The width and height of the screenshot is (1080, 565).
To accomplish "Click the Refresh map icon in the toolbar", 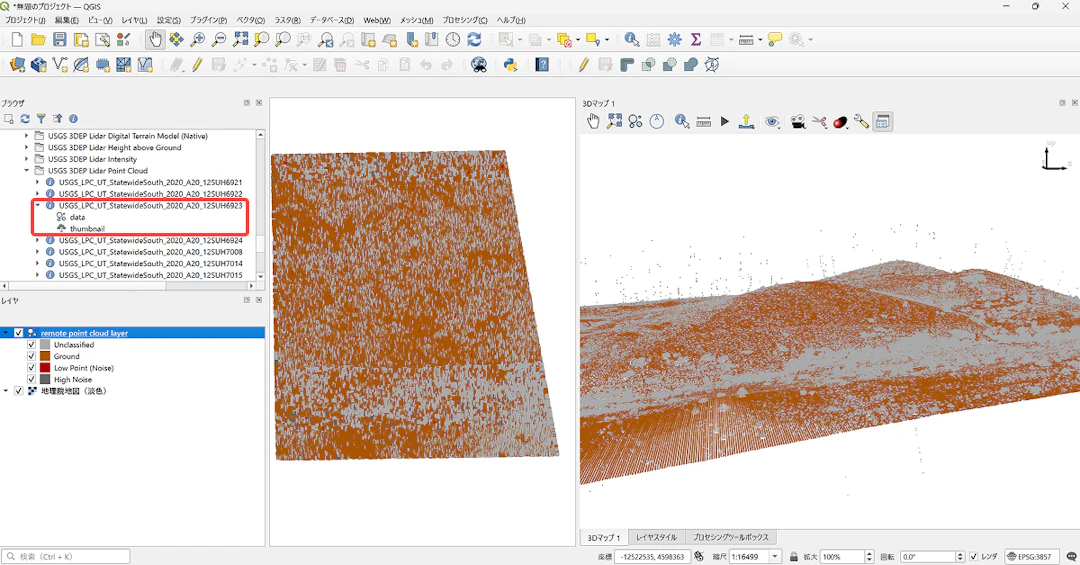I will click(x=474, y=40).
